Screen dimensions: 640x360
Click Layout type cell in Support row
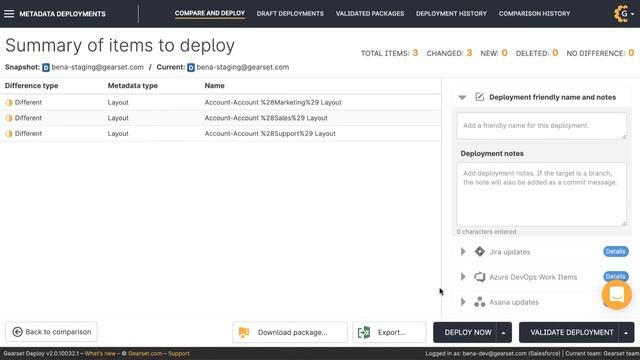tap(118, 133)
